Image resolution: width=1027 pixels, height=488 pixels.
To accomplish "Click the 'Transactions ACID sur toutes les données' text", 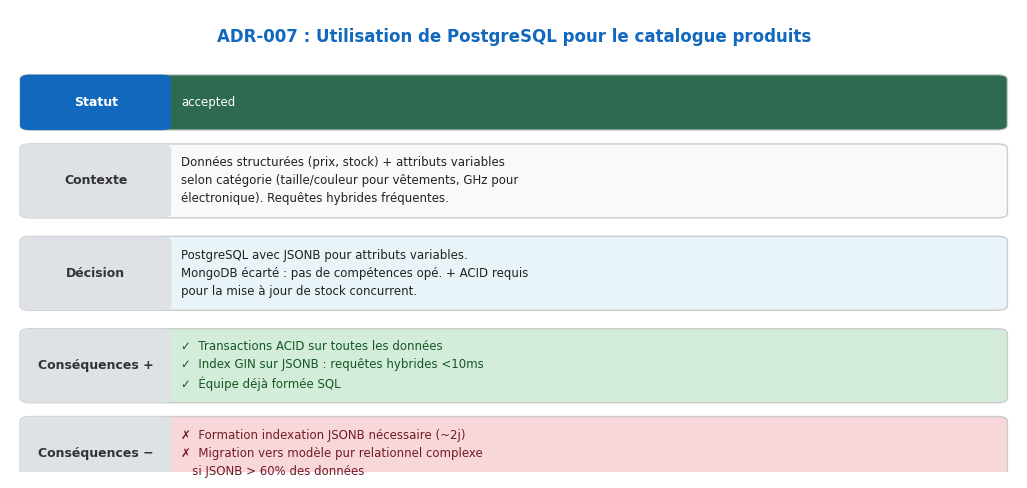I will point(320,347).
